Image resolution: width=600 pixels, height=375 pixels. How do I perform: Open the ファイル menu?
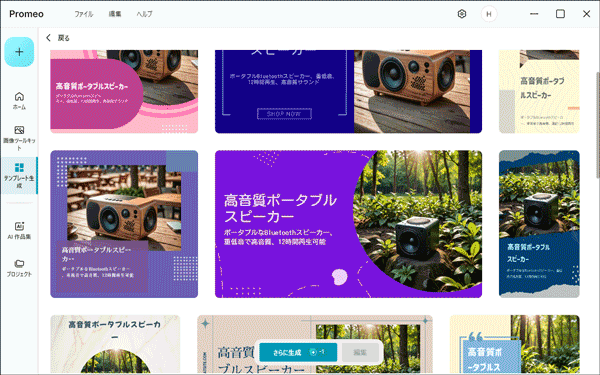tap(84, 14)
